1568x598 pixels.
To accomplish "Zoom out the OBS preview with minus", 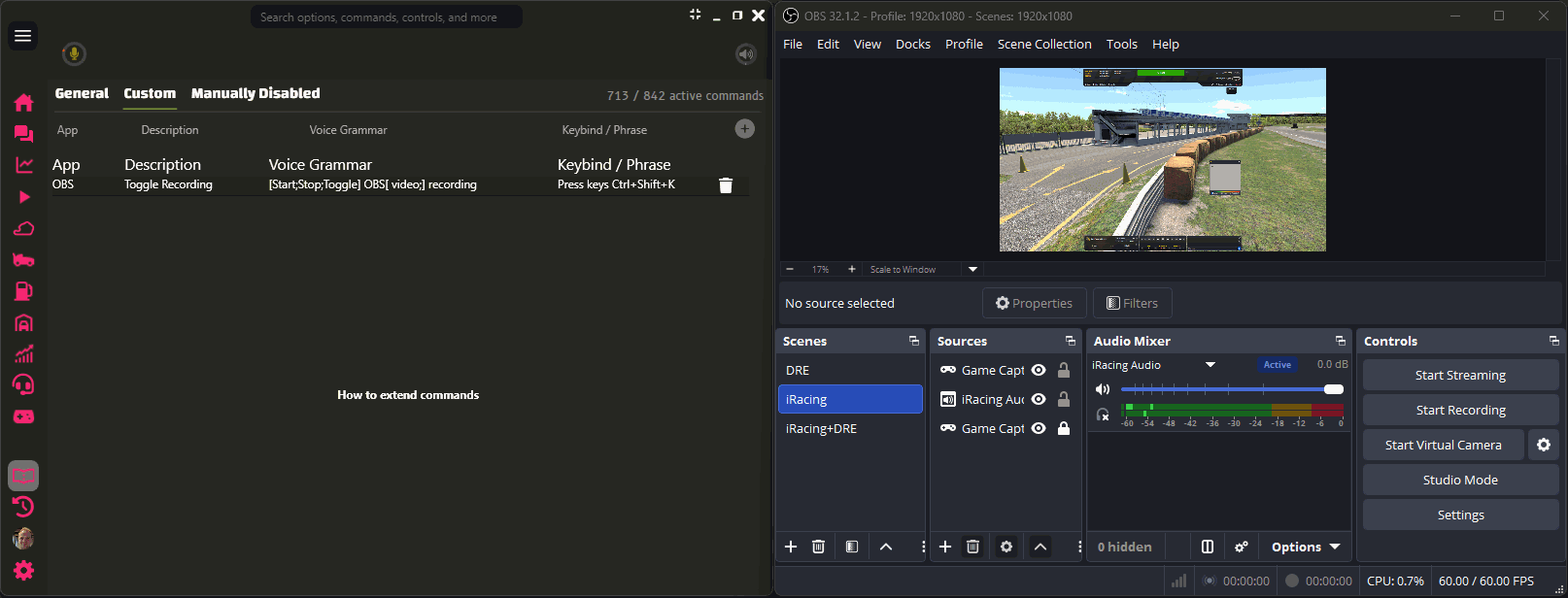I will [790, 269].
